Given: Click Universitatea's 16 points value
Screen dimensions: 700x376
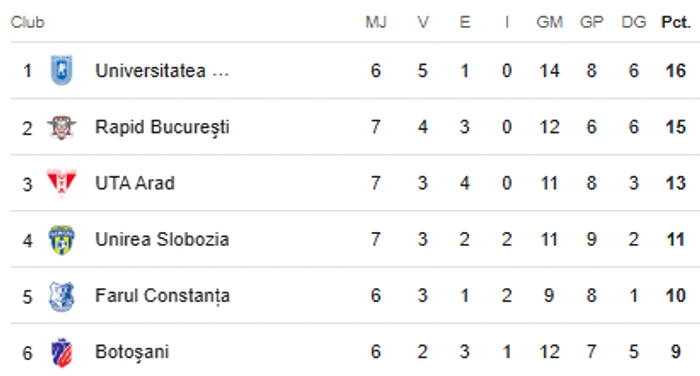Looking at the screenshot, I should coord(675,71).
